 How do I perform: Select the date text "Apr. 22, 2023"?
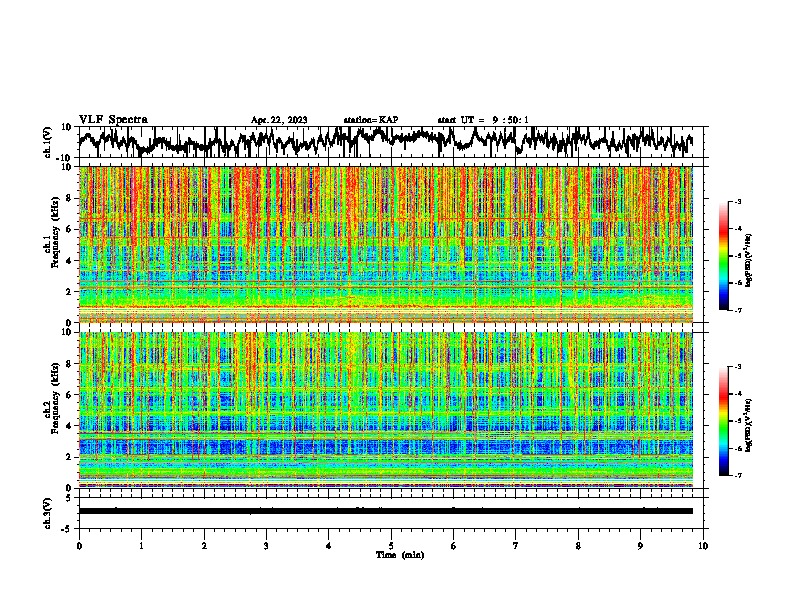pyautogui.click(x=279, y=120)
